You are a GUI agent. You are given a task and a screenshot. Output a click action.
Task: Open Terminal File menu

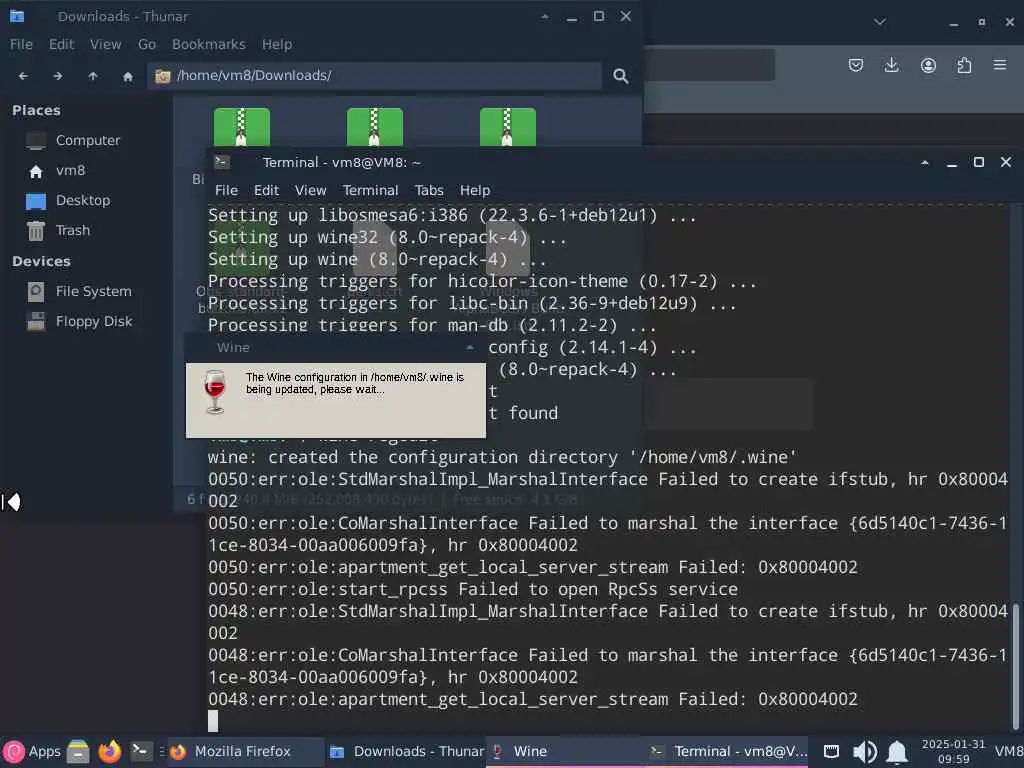(x=227, y=191)
